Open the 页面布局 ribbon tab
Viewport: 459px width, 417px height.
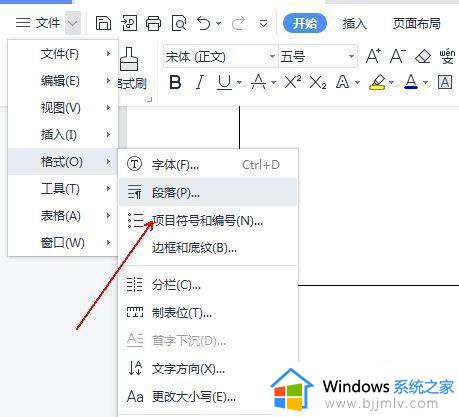[416, 24]
